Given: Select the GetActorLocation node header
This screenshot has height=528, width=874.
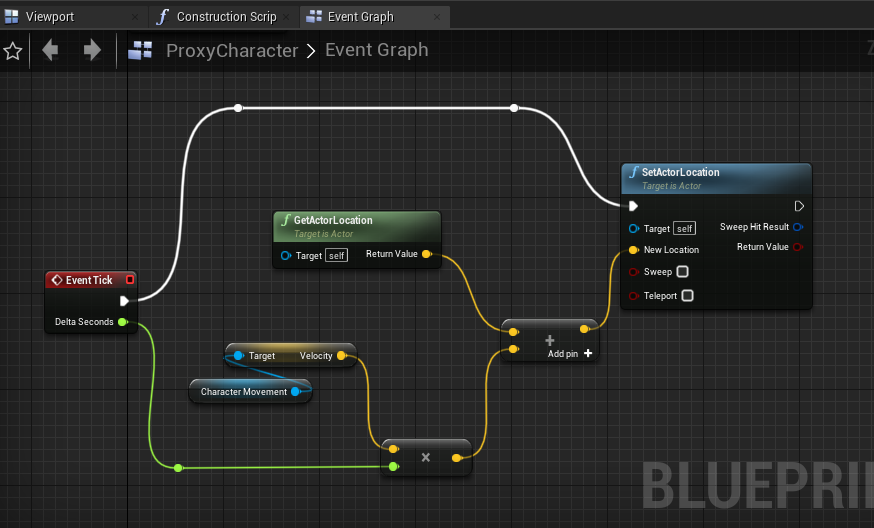Looking at the screenshot, I should (357, 226).
